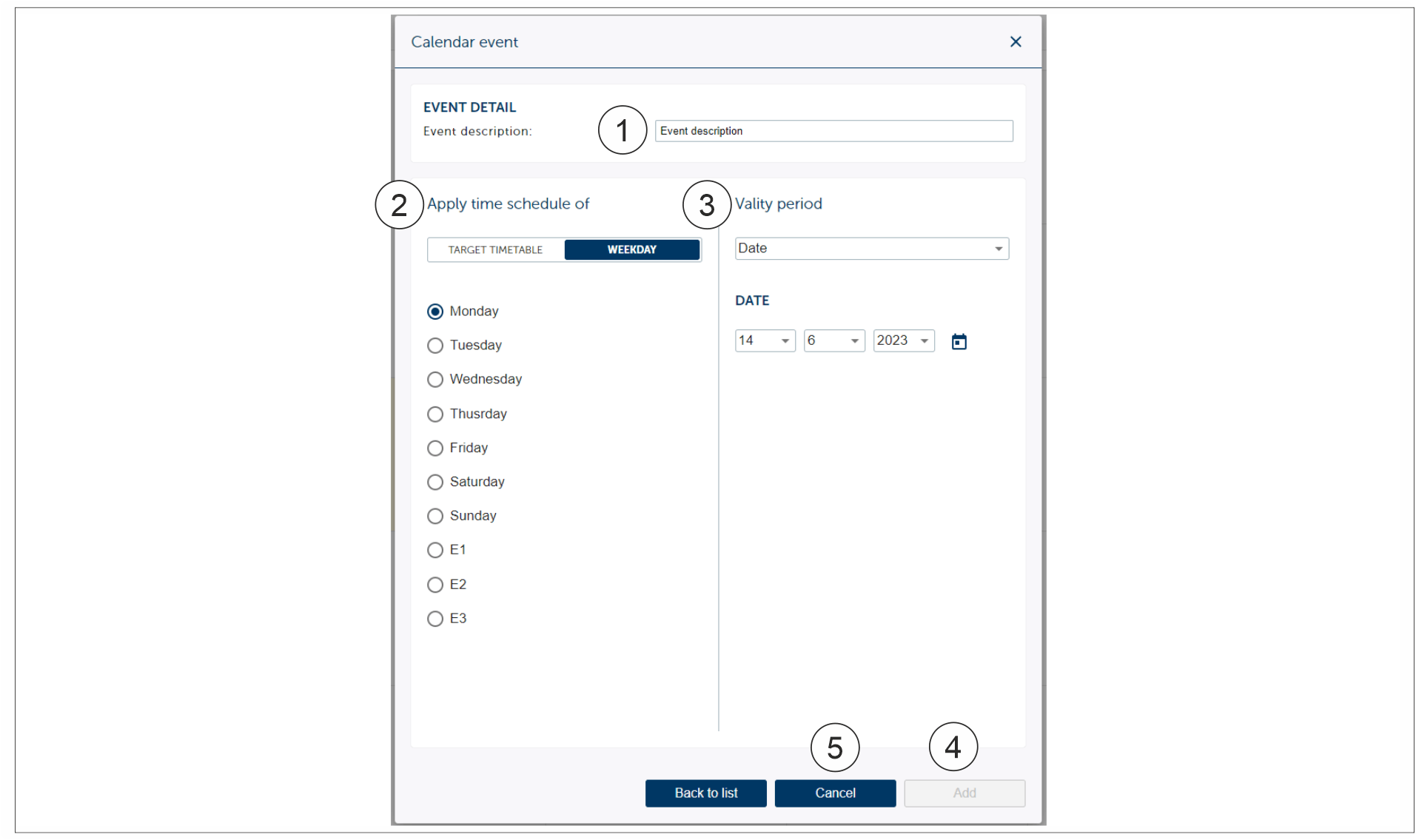This screenshot has height=840, width=1416.
Task: Select the E2 radio button
Action: point(435,585)
